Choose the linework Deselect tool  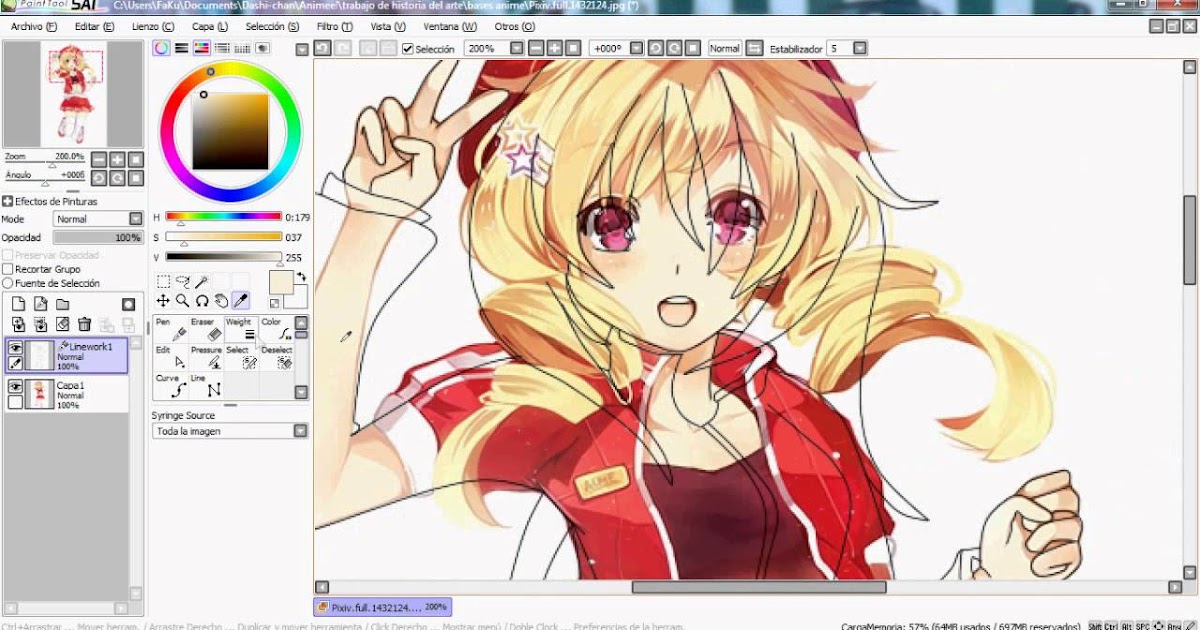tap(276, 357)
